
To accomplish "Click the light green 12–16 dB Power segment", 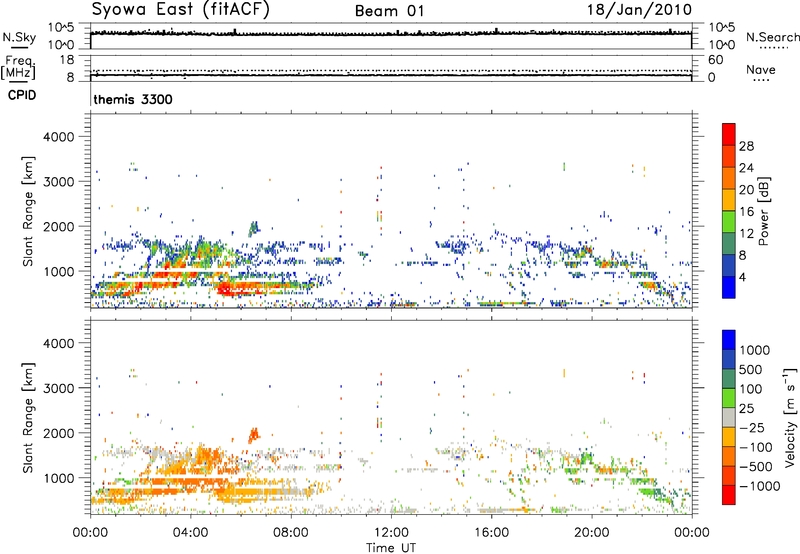I will 729,222.
